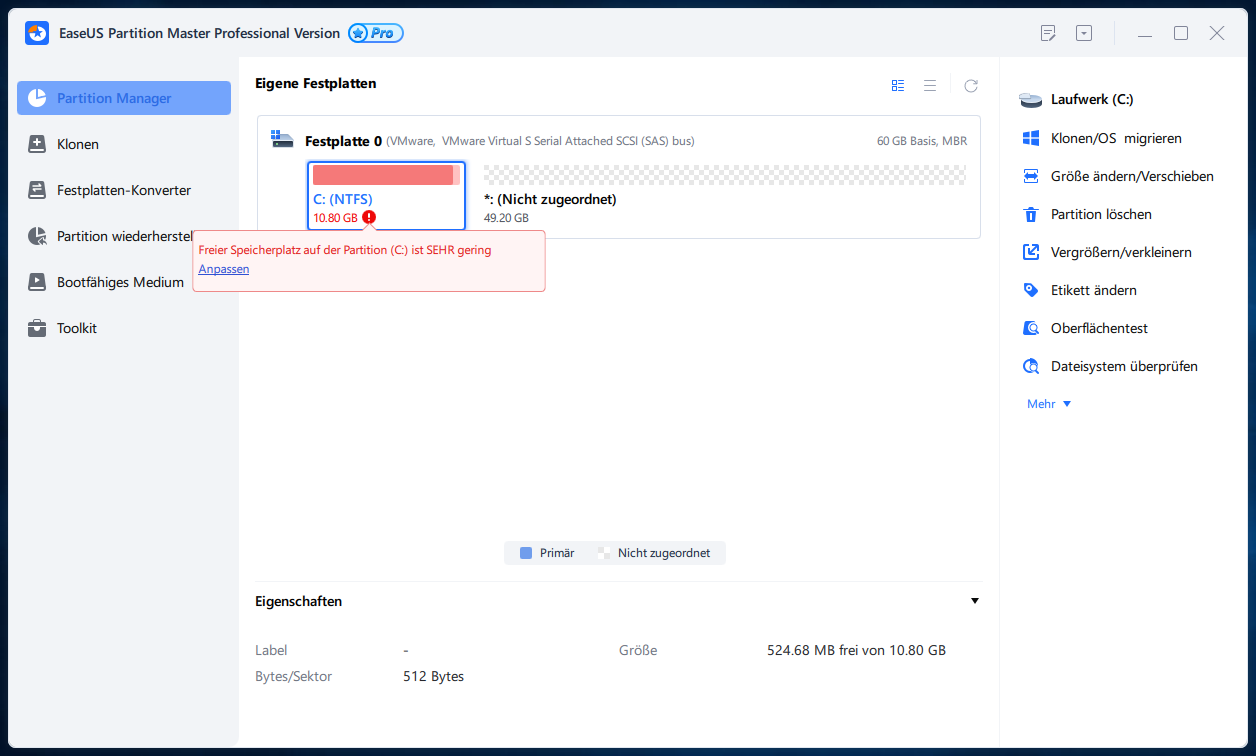The image size is (1256, 756).
Task: Click the Dateisystem überprüfen icon
Action: (x=1031, y=366)
